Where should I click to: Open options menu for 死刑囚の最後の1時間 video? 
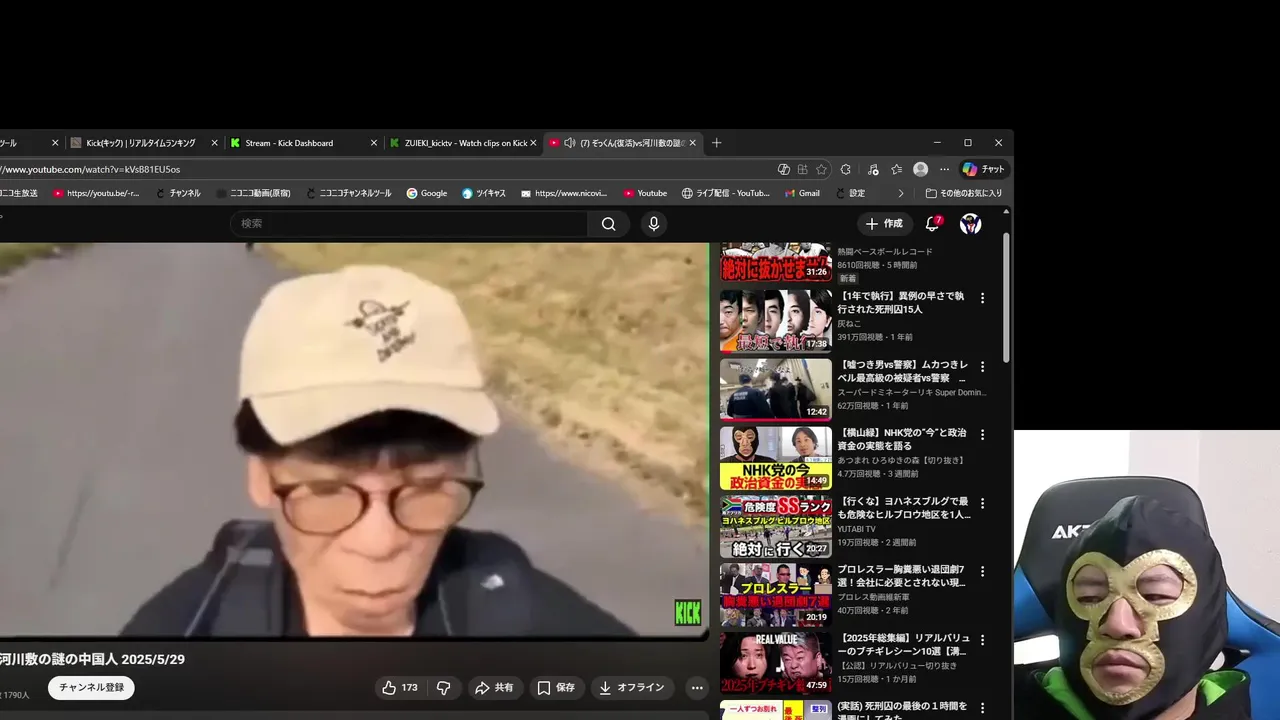click(x=982, y=708)
